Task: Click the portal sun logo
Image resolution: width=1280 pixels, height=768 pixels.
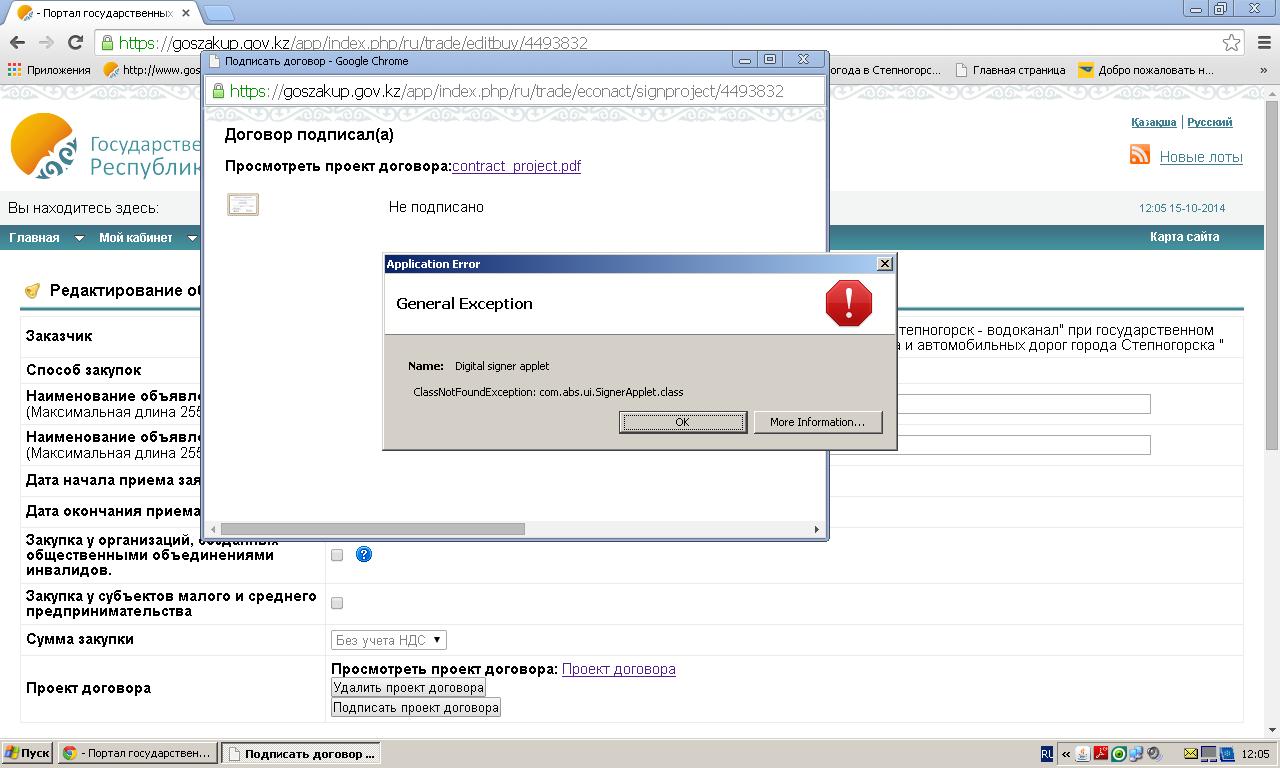Action: tap(44, 146)
